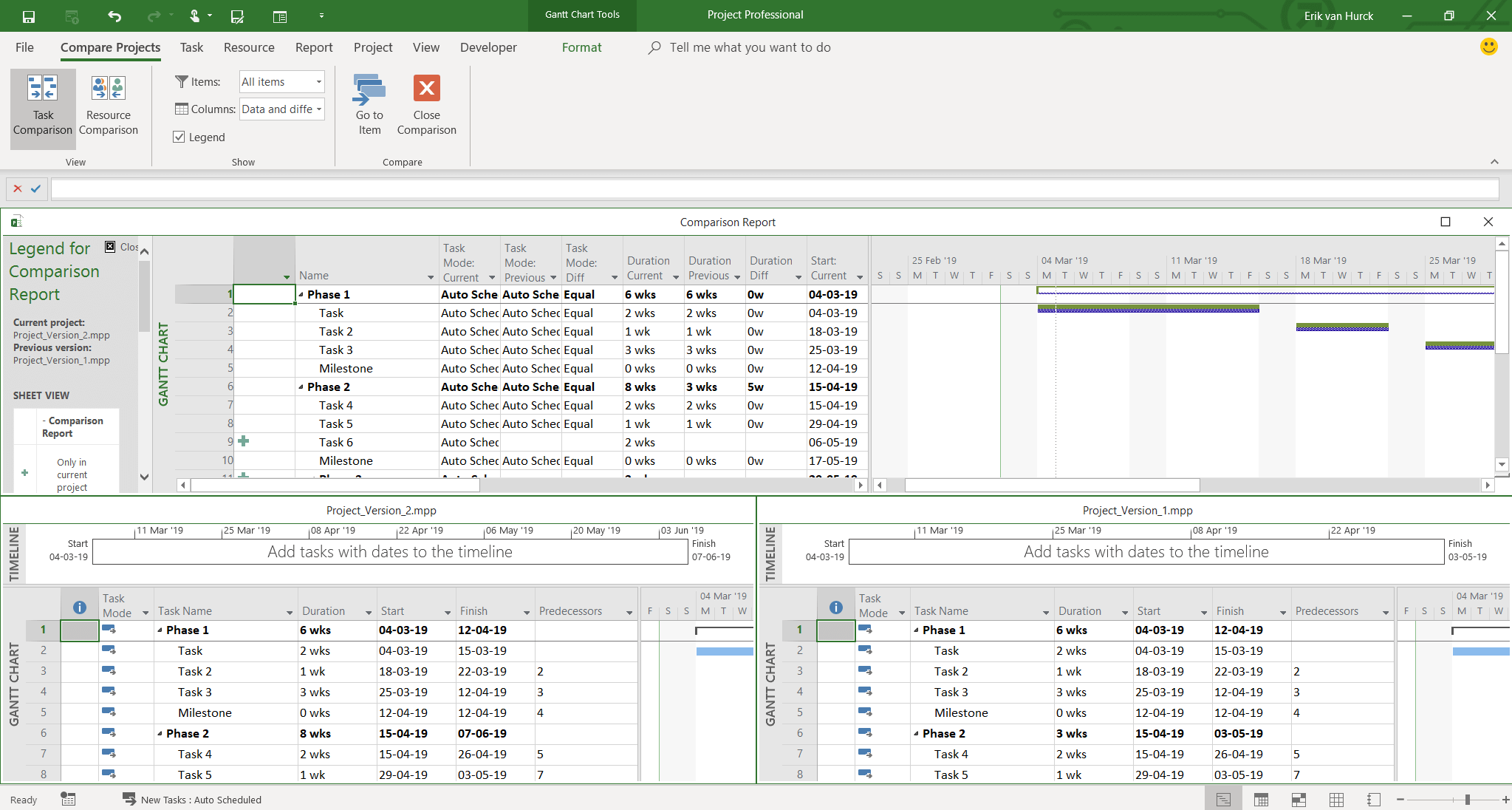
Task: Click Close Comparison red X icon
Action: point(426,89)
